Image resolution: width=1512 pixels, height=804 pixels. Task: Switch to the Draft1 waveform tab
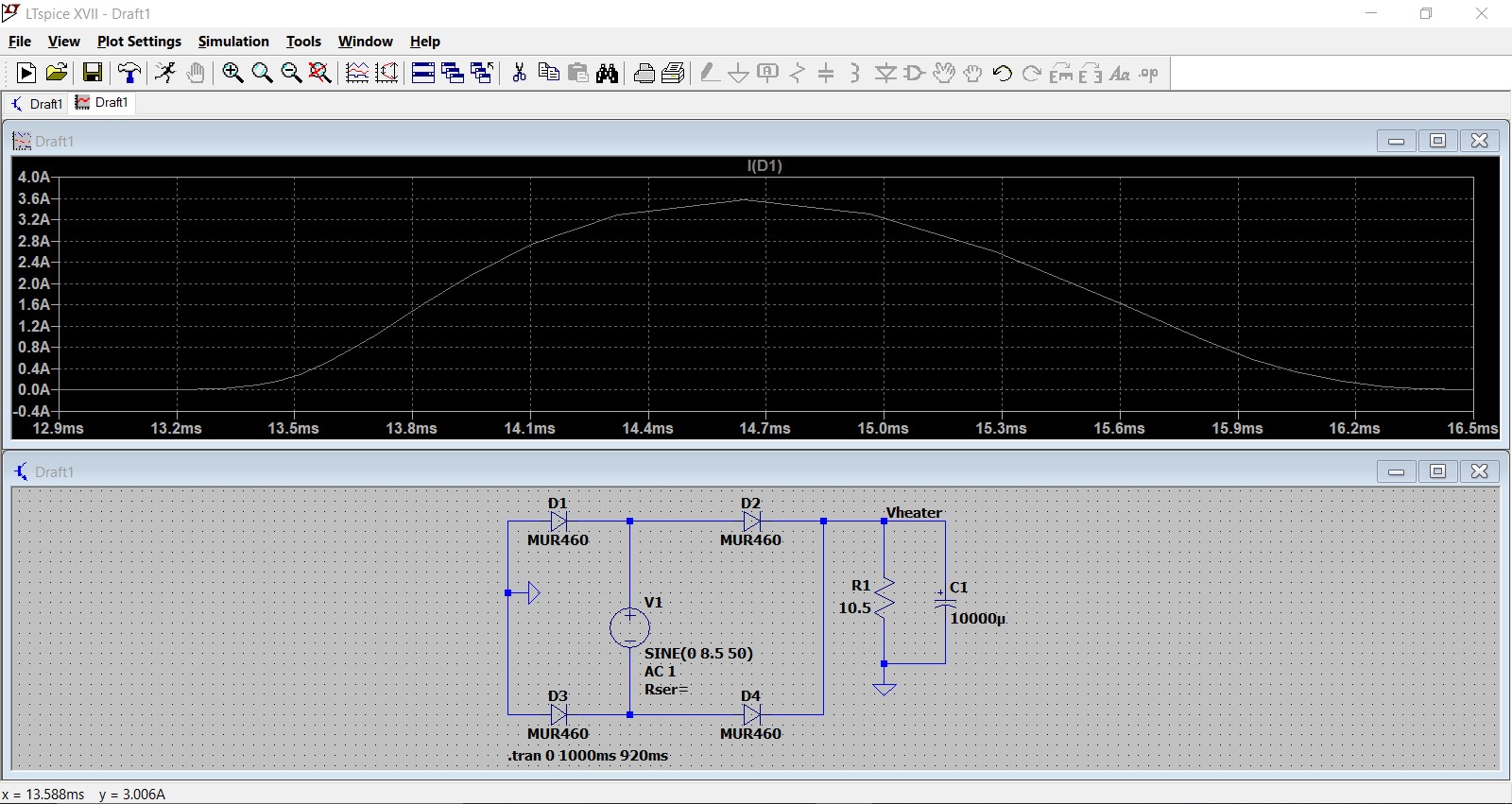[102, 102]
